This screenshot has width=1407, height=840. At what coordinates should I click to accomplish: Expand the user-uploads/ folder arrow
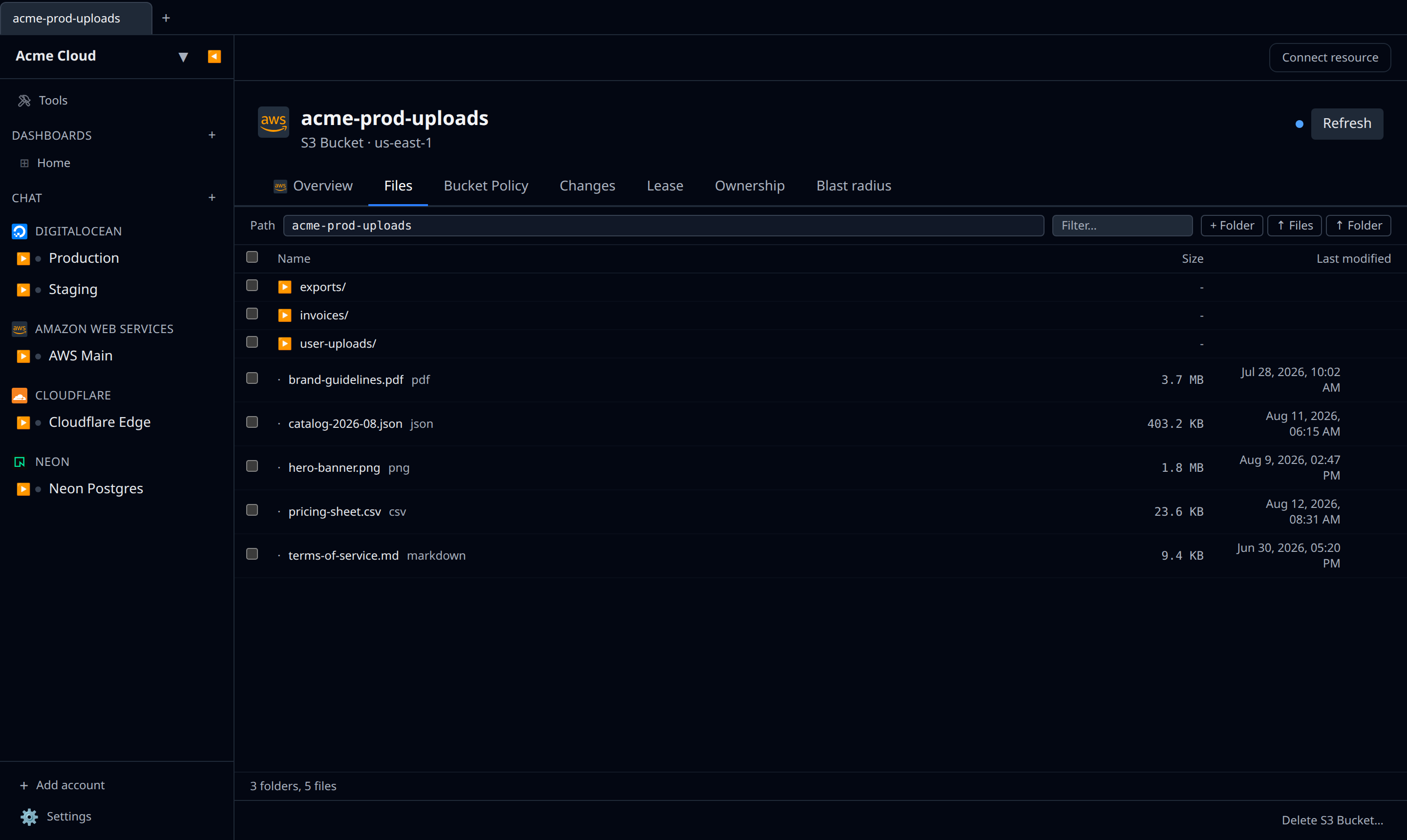(x=285, y=344)
